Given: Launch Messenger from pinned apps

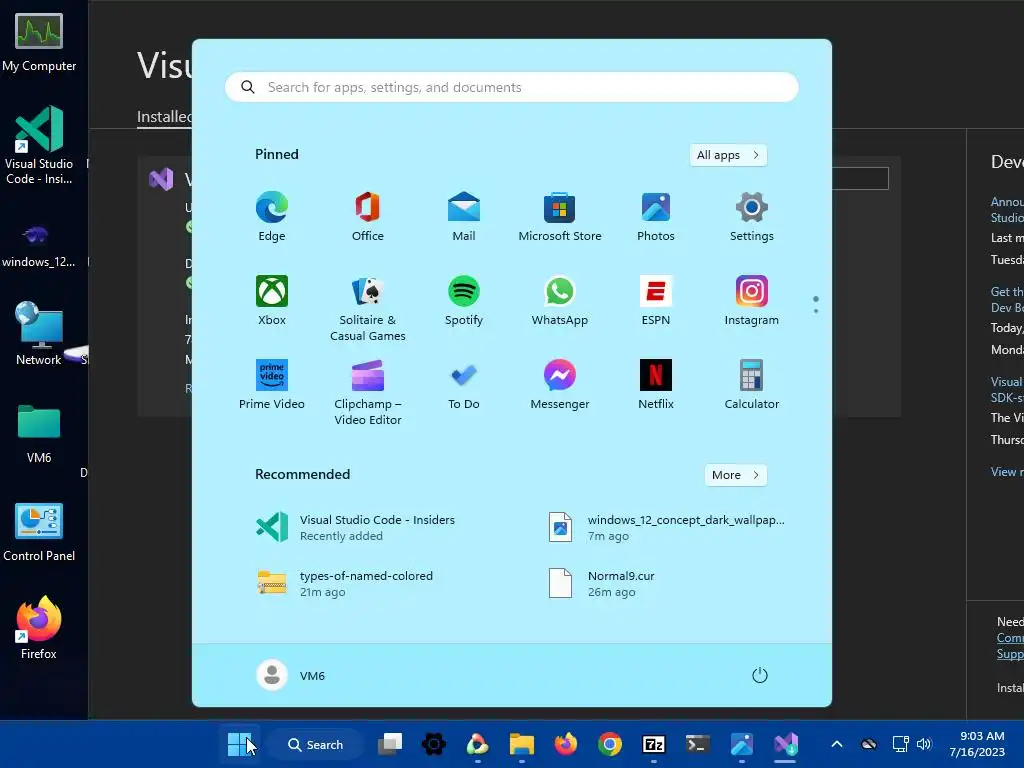Looking at the screenshot, I should pyautogui.click(x=560, y=385).
